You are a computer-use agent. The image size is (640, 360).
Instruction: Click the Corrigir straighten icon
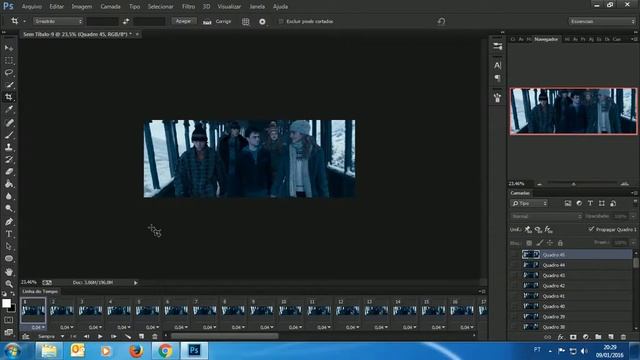tap(207, 22)
